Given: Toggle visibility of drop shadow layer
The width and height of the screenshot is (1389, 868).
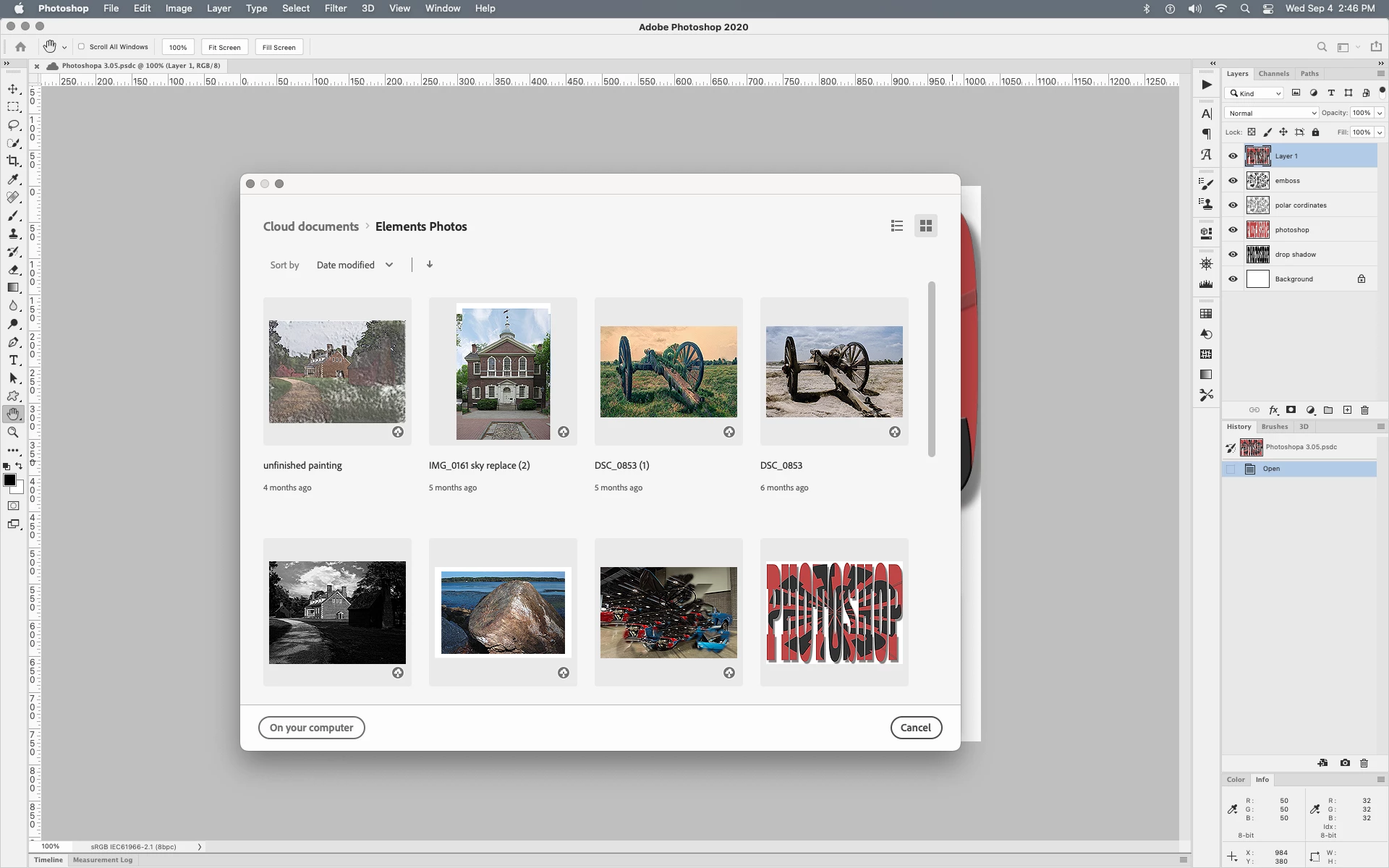Looking at the screenshot, I should coord(1233,255).
